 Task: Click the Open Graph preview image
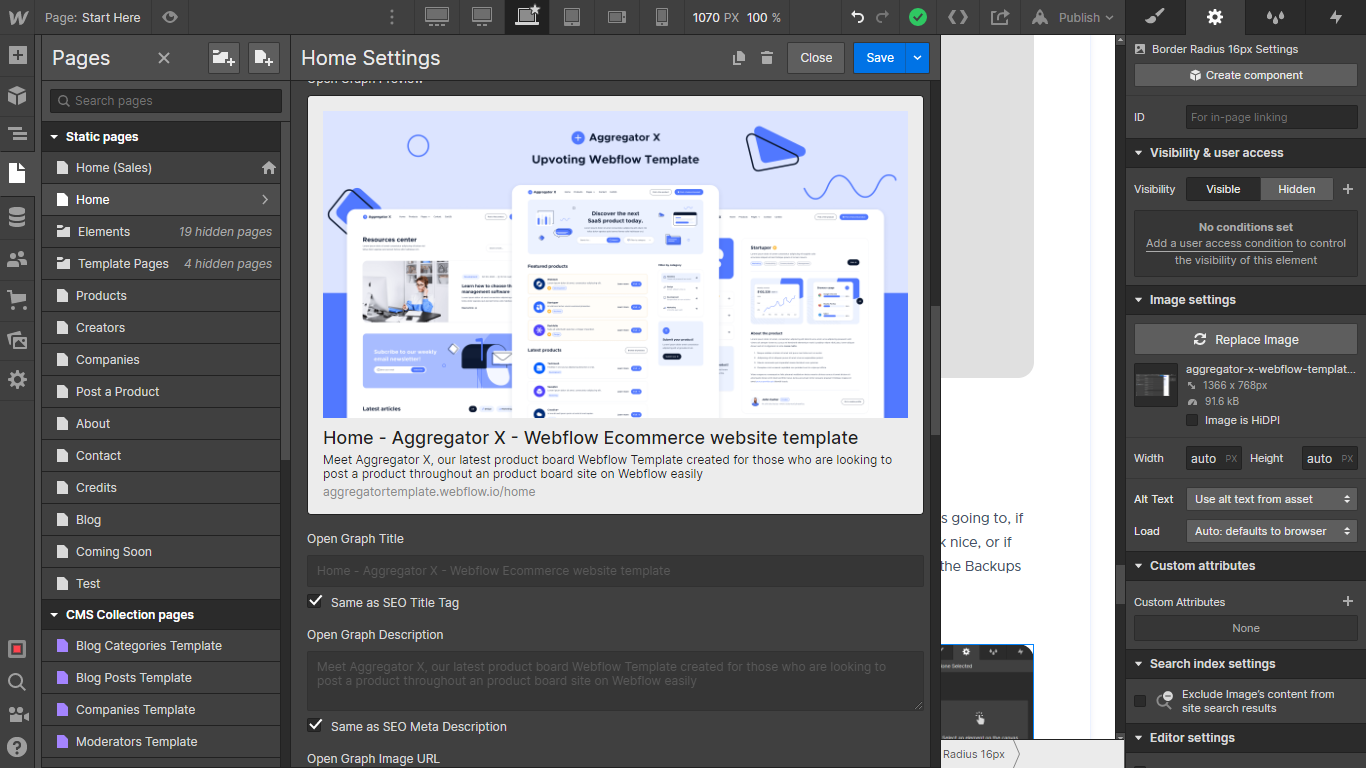(x=615, y=264)
